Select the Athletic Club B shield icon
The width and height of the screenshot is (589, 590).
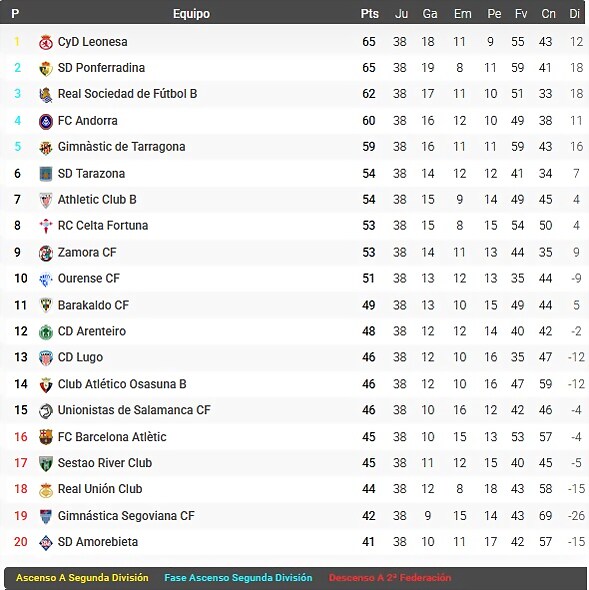(46, 200)
